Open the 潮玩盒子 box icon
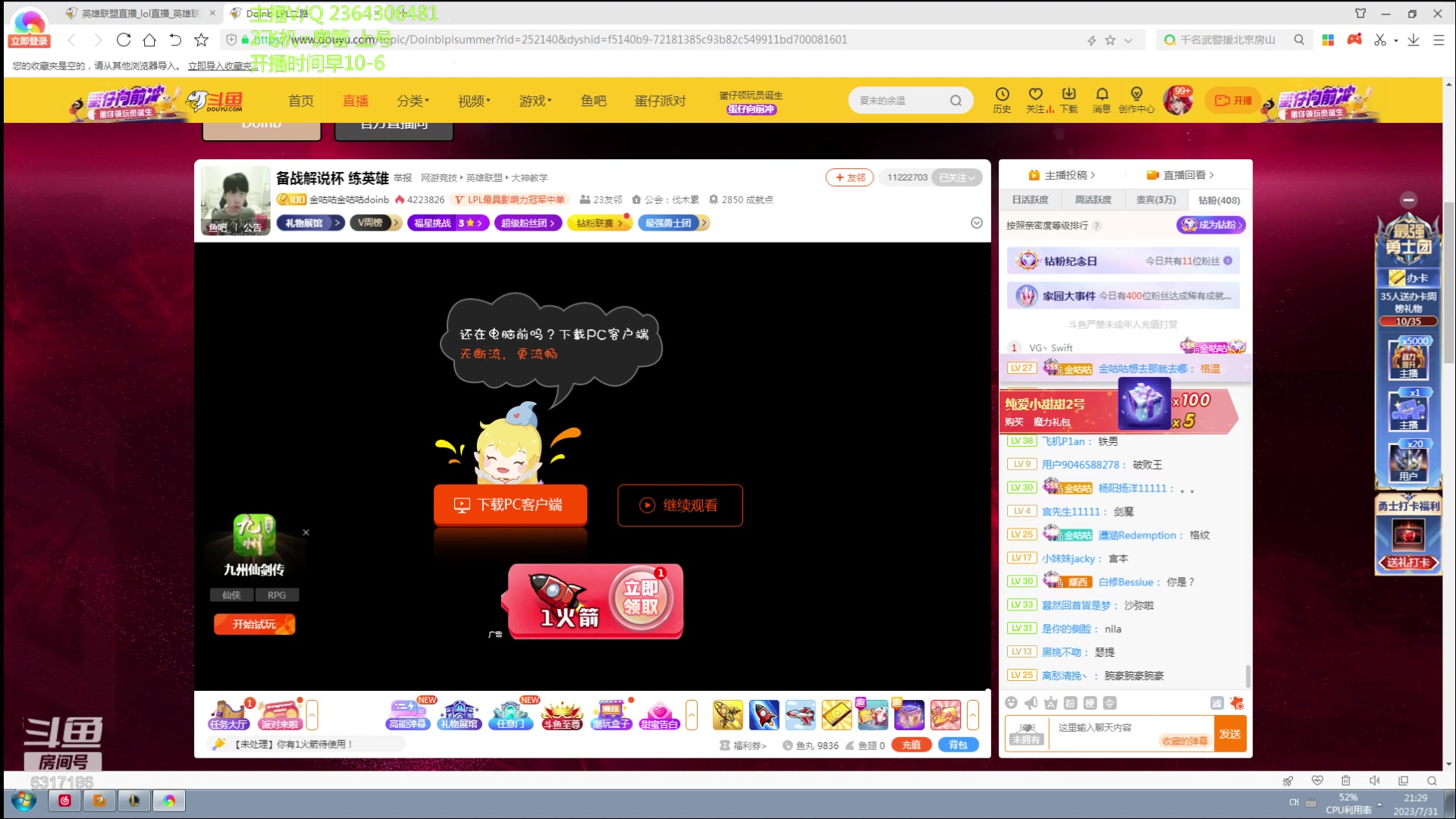 point(611,714)
